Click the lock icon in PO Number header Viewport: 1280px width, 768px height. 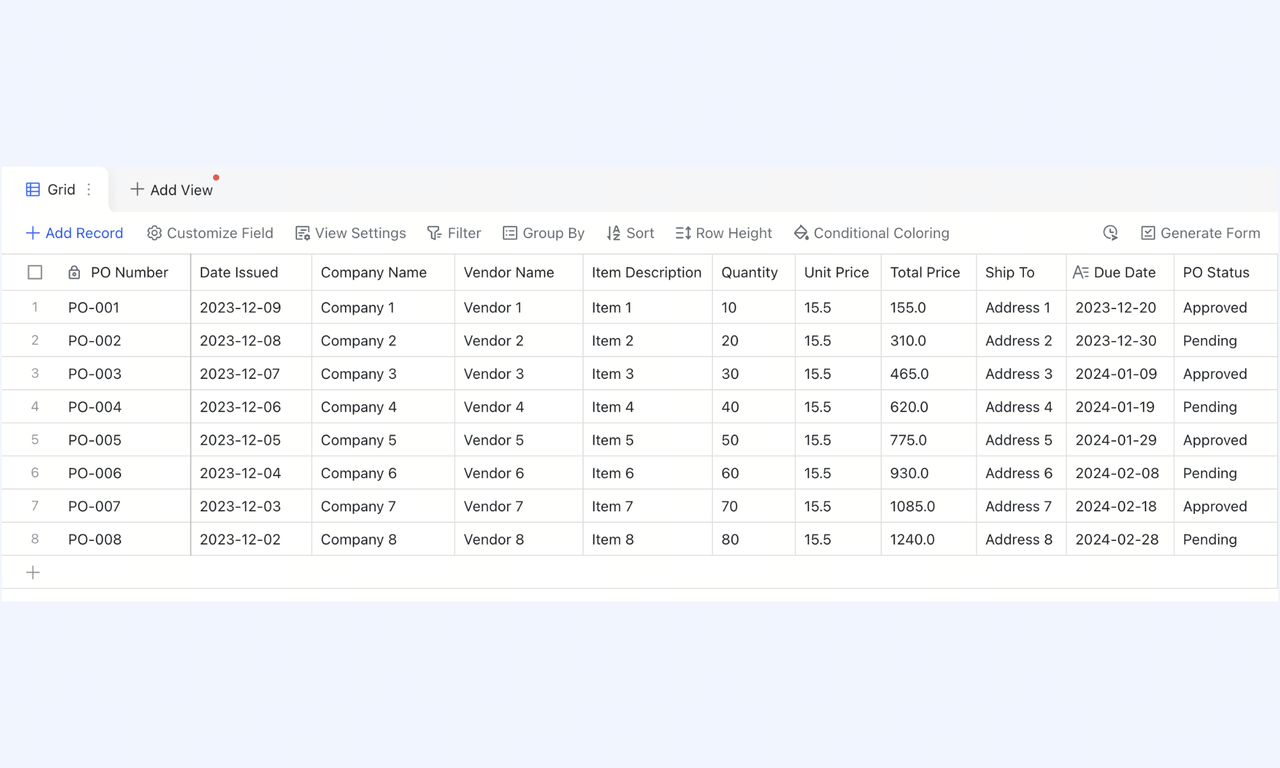point(74,272)
